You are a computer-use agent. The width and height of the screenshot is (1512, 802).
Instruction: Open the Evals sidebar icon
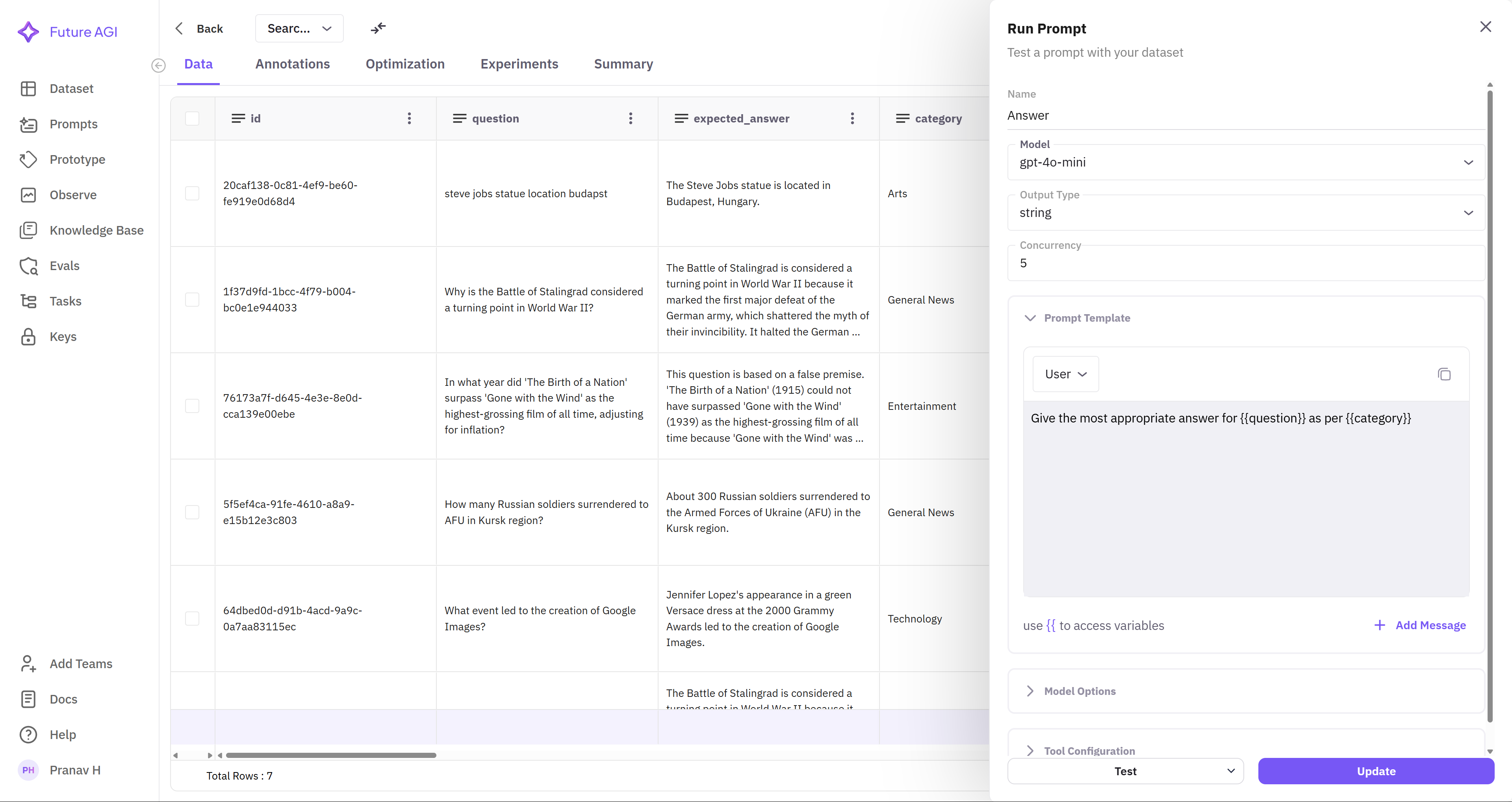coord(28,266)
